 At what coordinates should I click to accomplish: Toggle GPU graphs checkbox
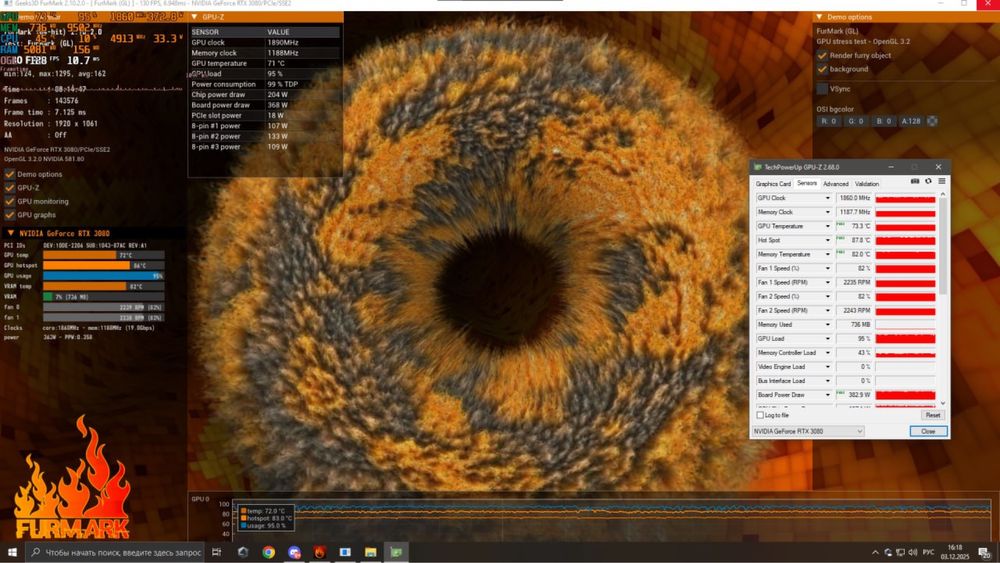[10, 215]
